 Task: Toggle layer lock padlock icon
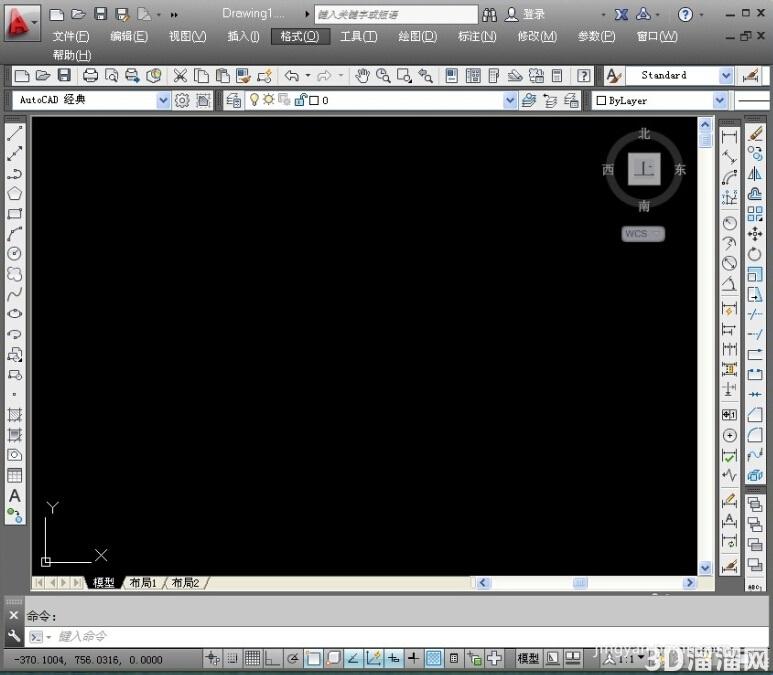300,100
